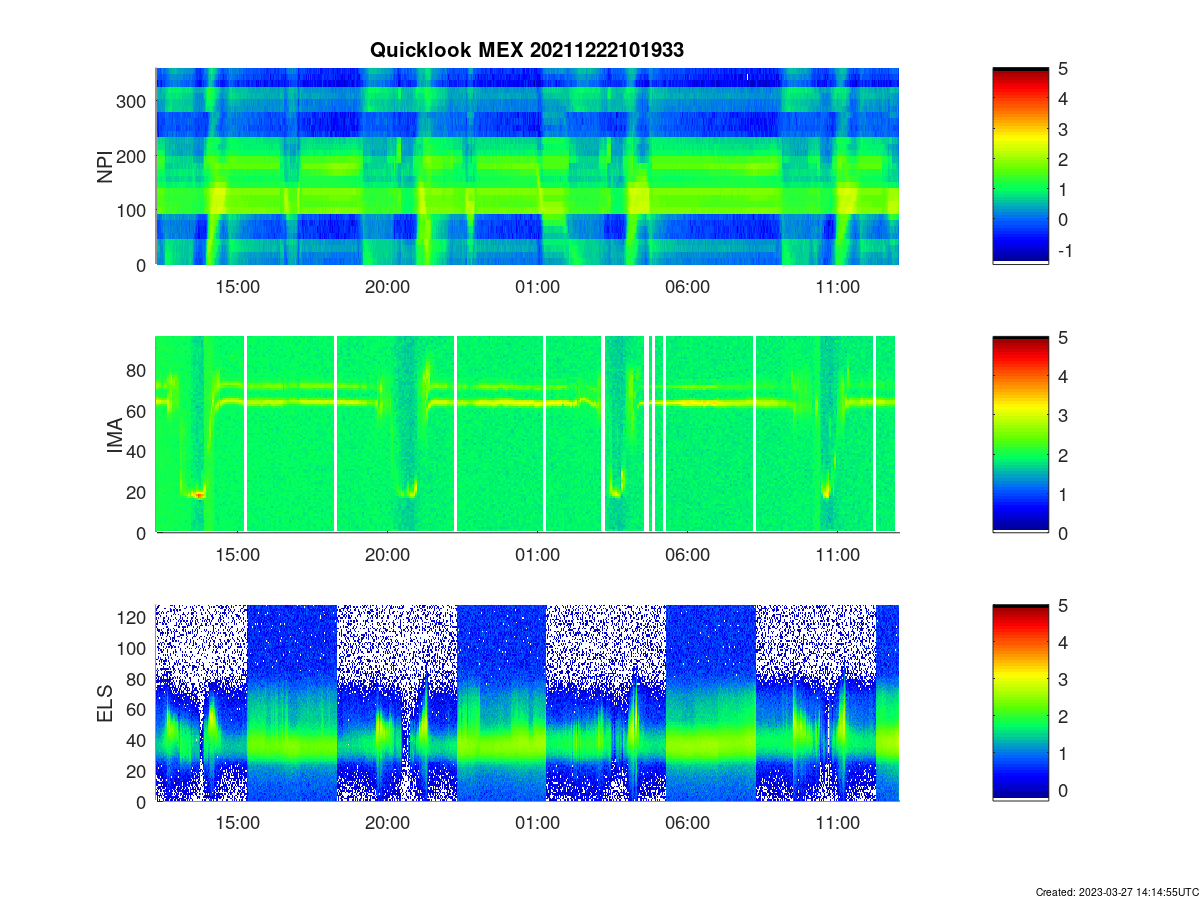Click the title 'Quicklook MEX 20211222101933'
This screenshot has width=1200, height=900.
coord(527,50)
